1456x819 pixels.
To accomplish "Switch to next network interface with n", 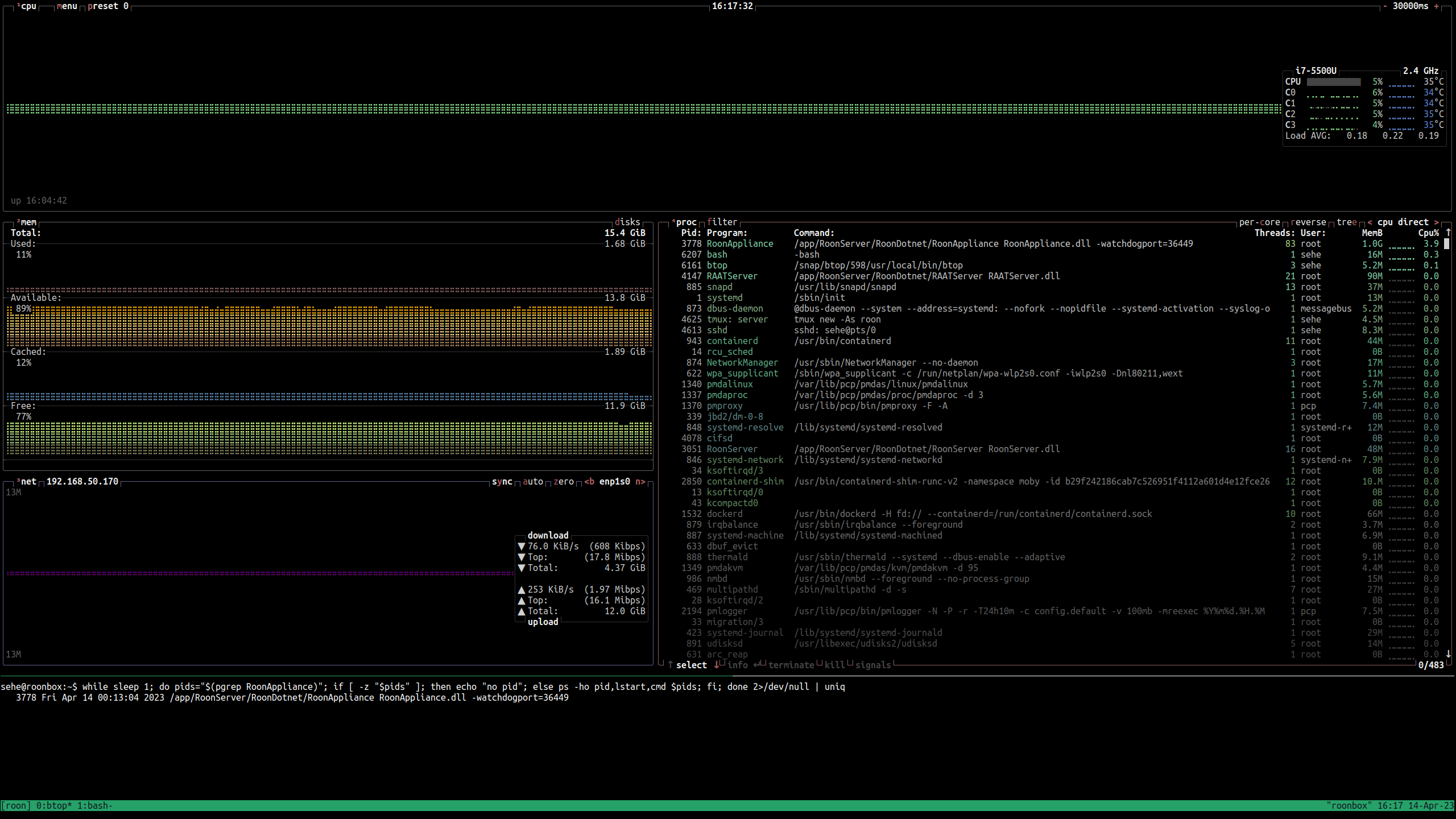I will tap(640, 482).
